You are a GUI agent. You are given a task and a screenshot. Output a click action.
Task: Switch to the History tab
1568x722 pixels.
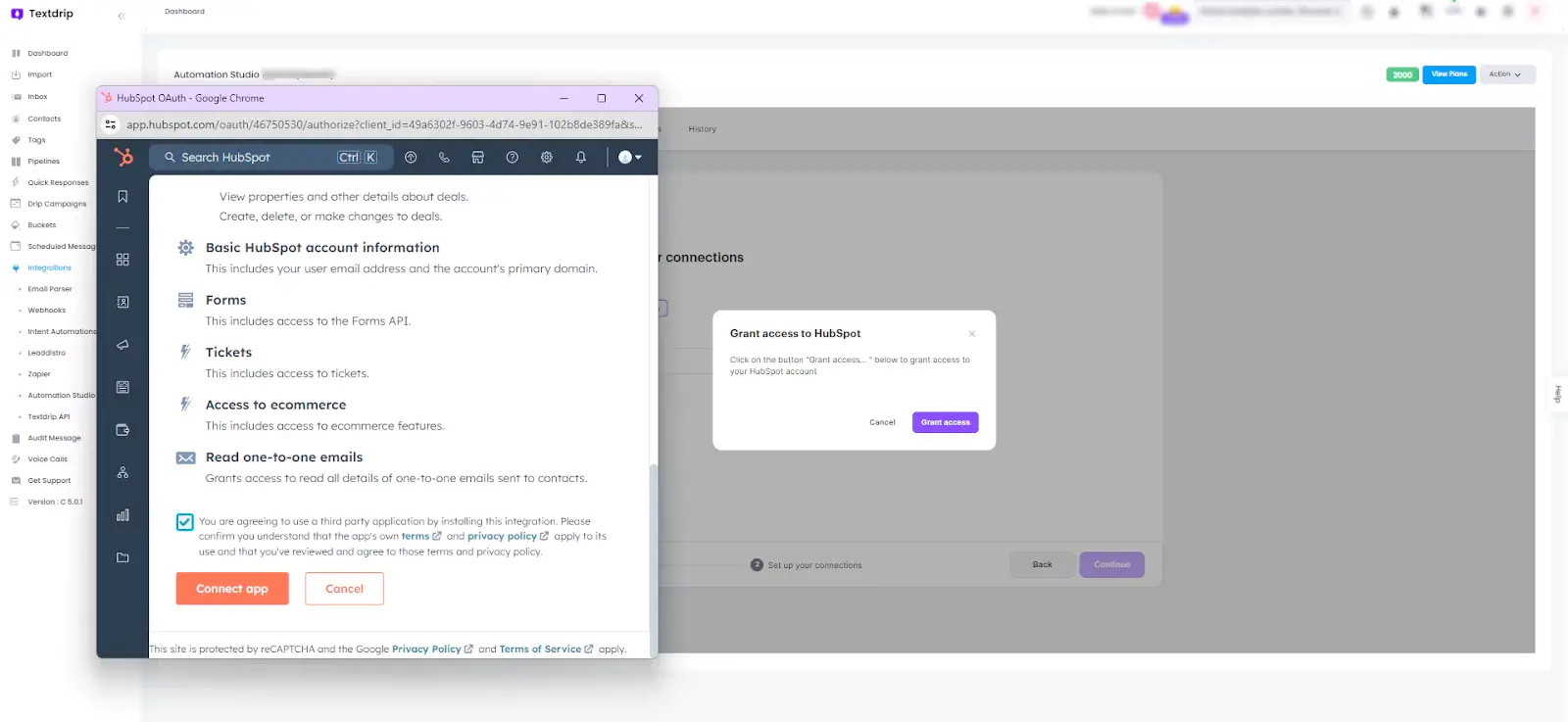702,129
